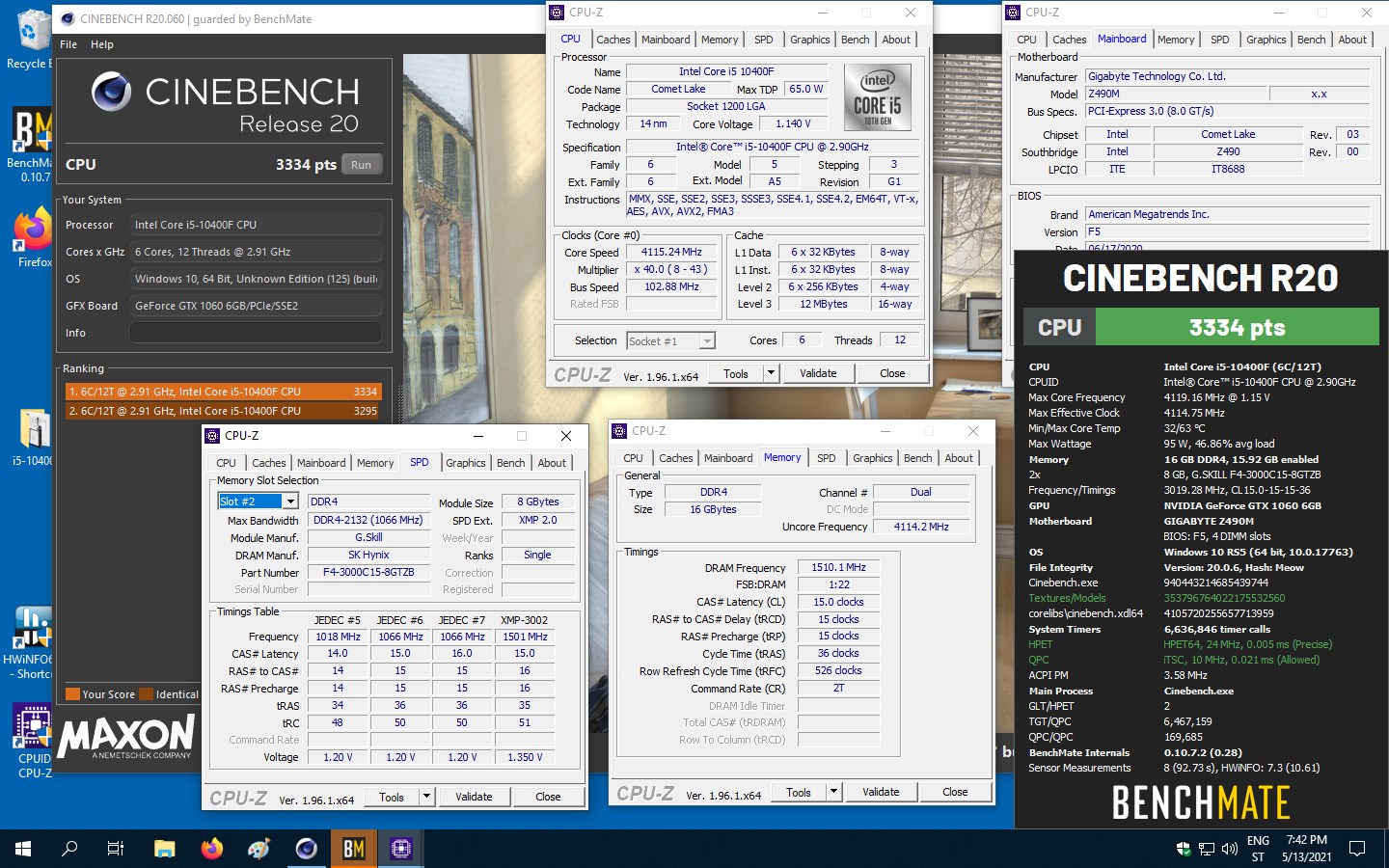
Task: Expand the Tools arrow in CPU-Z Memory window
Action: point(833,792)
